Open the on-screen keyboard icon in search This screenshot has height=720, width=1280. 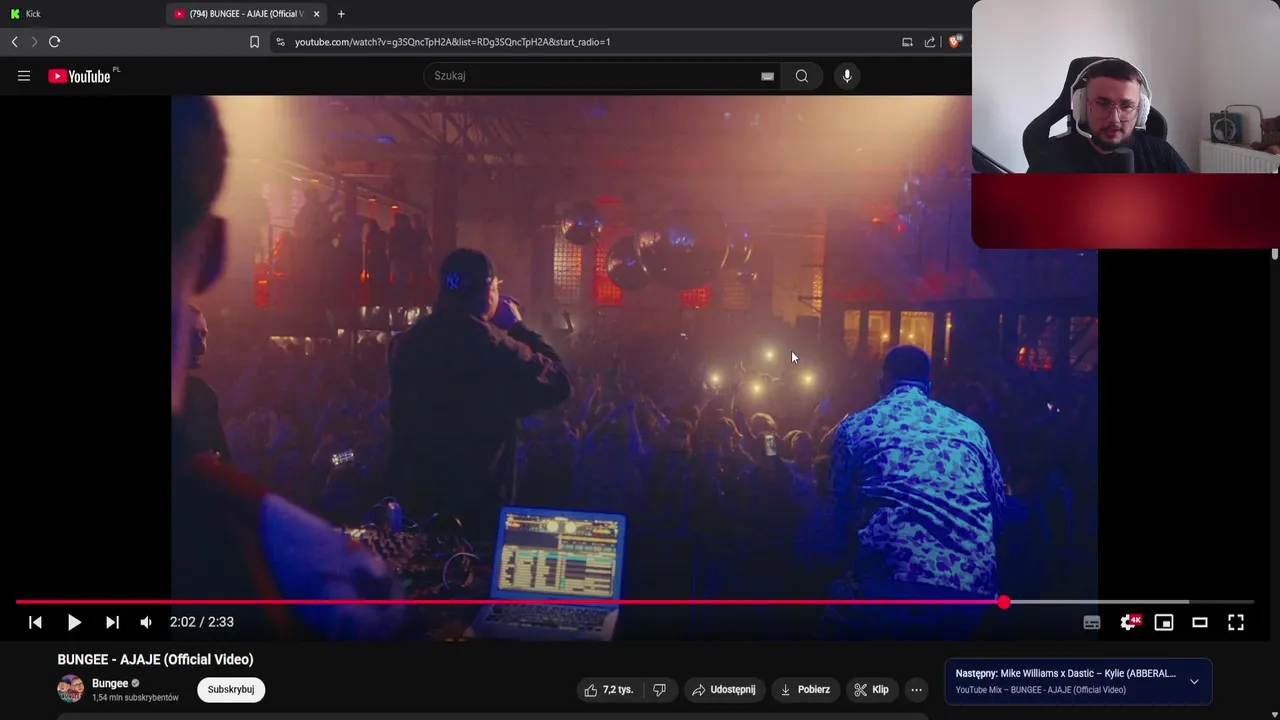point(767,76)
